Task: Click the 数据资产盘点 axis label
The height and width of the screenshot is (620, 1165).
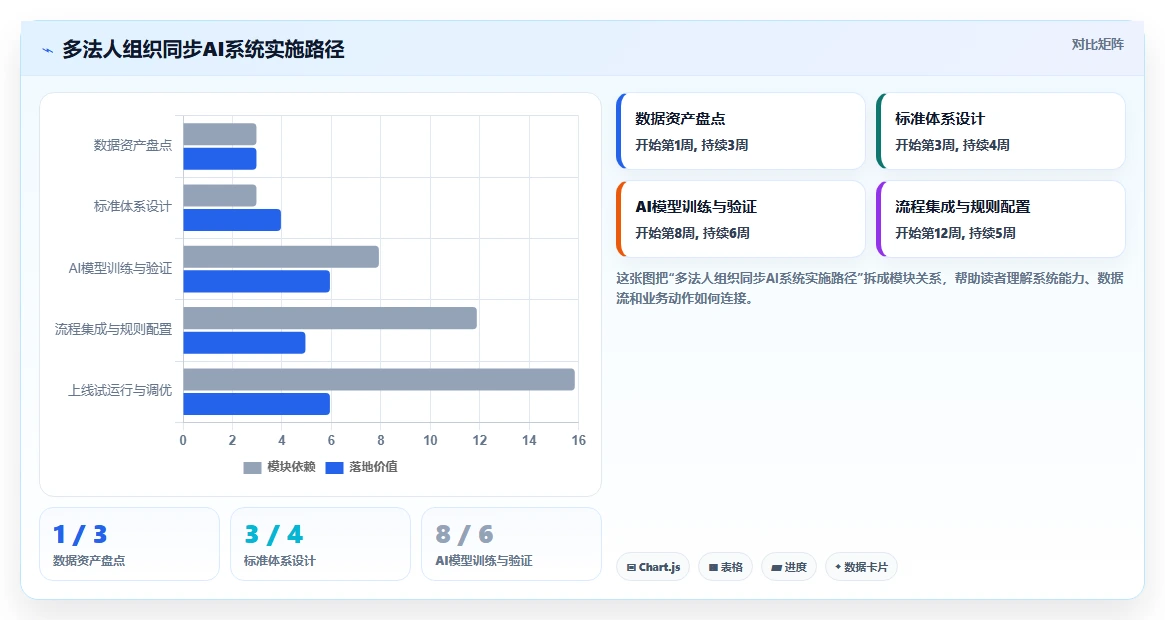Action: coord(133,146)
